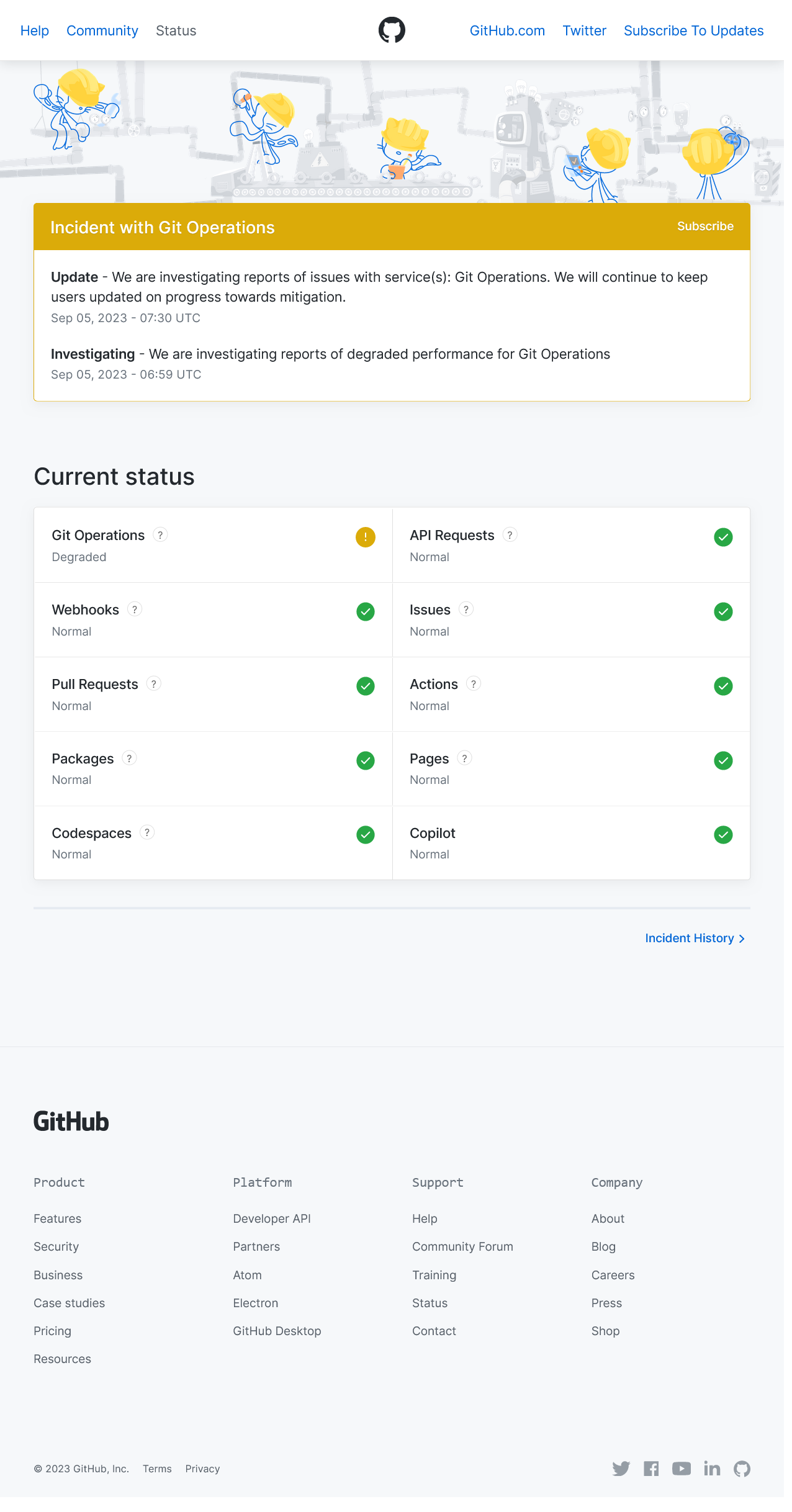Viewport: 792px width, 1512px height.
Task: Open the help tooltip for Codespaces
Action: tap(147, 832)
